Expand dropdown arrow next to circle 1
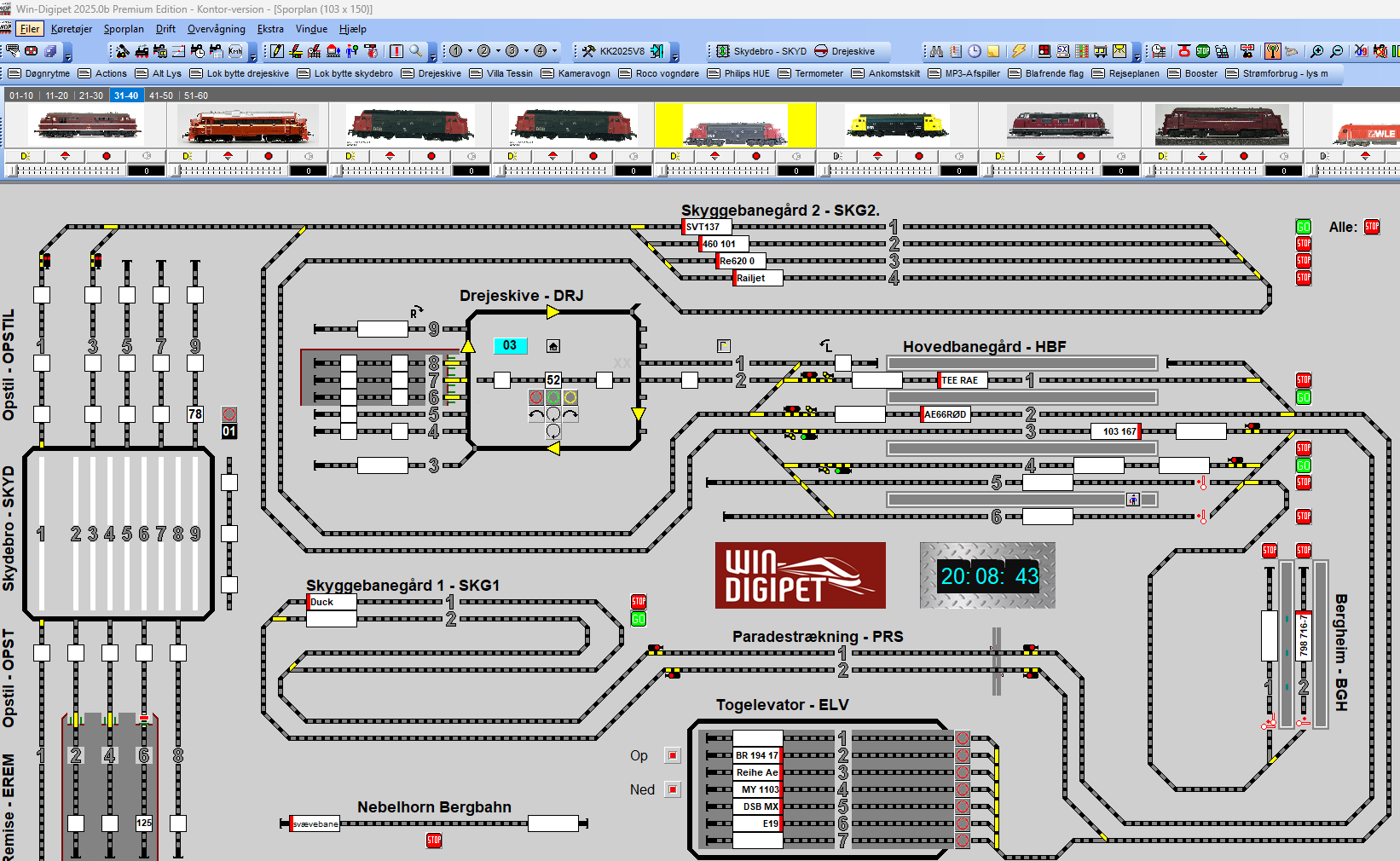Screen dimensions: 1400x861 (x=470, y=51)
